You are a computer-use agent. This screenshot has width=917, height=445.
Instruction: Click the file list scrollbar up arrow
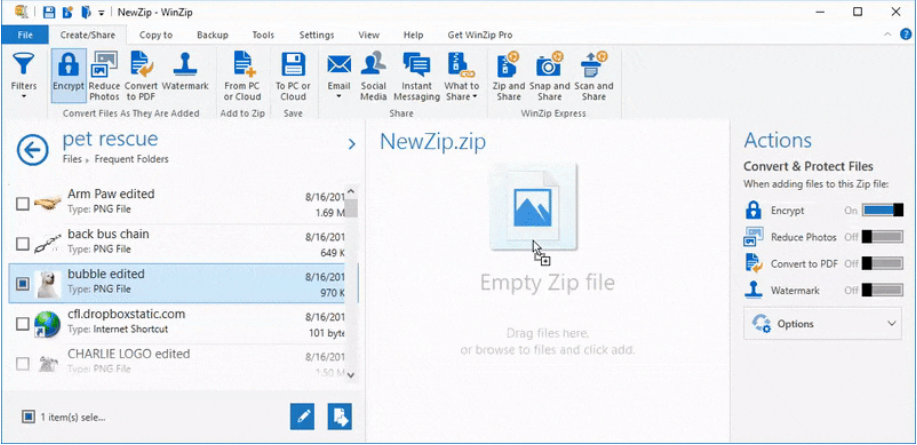click(x=351, y=191)
